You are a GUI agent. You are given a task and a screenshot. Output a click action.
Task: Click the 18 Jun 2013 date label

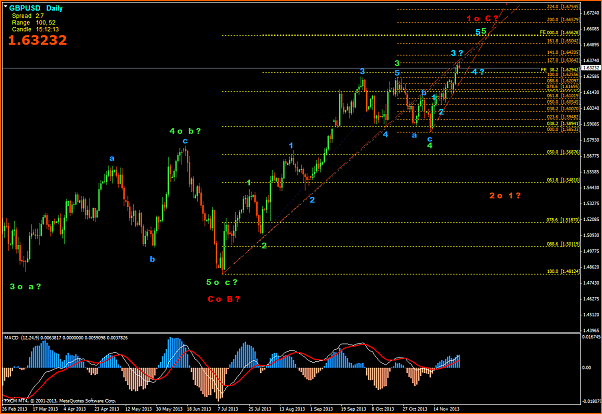coord(199,409)
